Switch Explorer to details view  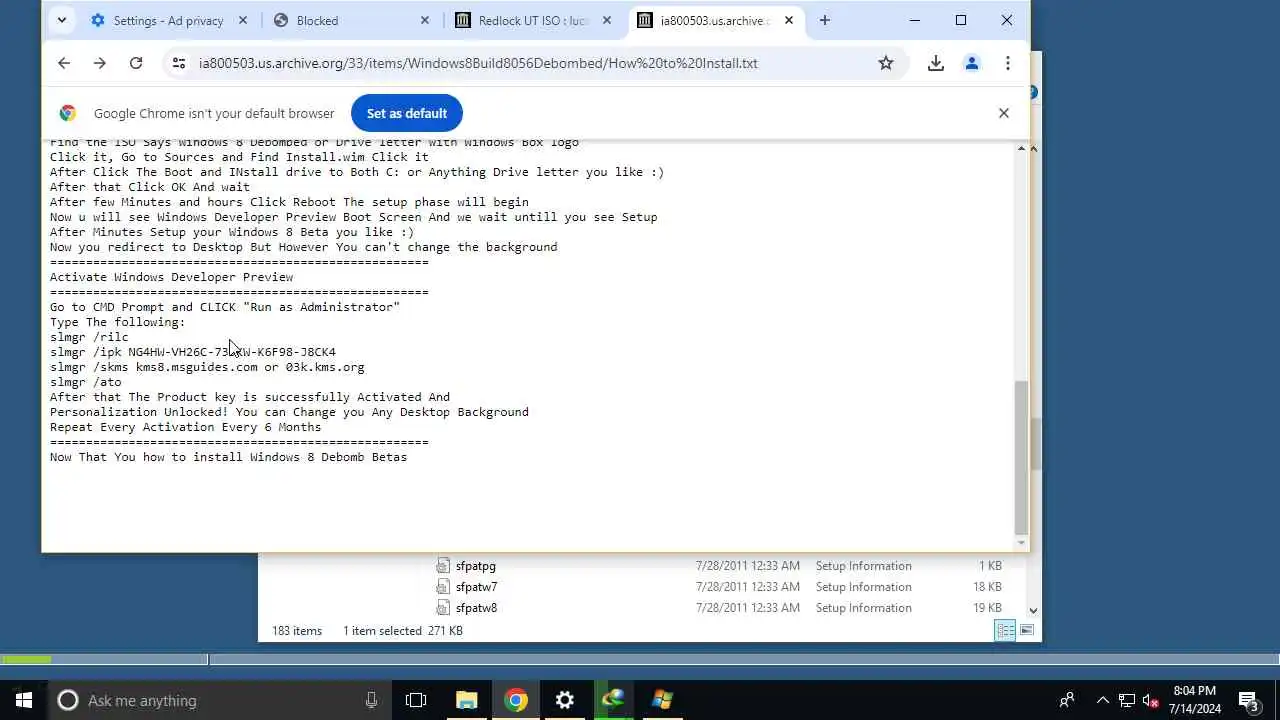pyautogui.click(x=1005, y=630)
